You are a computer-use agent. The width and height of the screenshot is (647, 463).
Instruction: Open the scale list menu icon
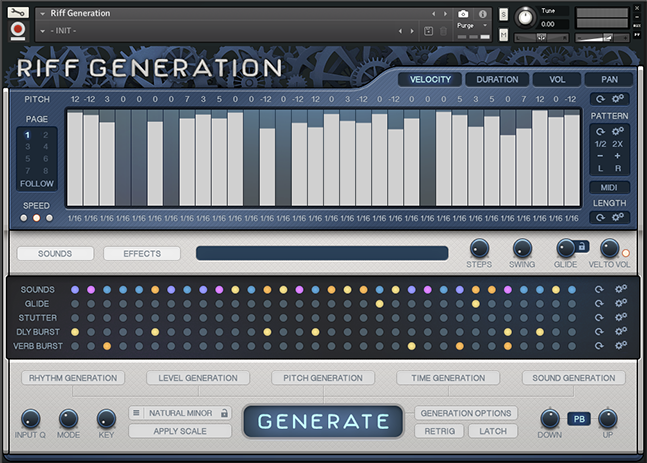coord(136,413)
